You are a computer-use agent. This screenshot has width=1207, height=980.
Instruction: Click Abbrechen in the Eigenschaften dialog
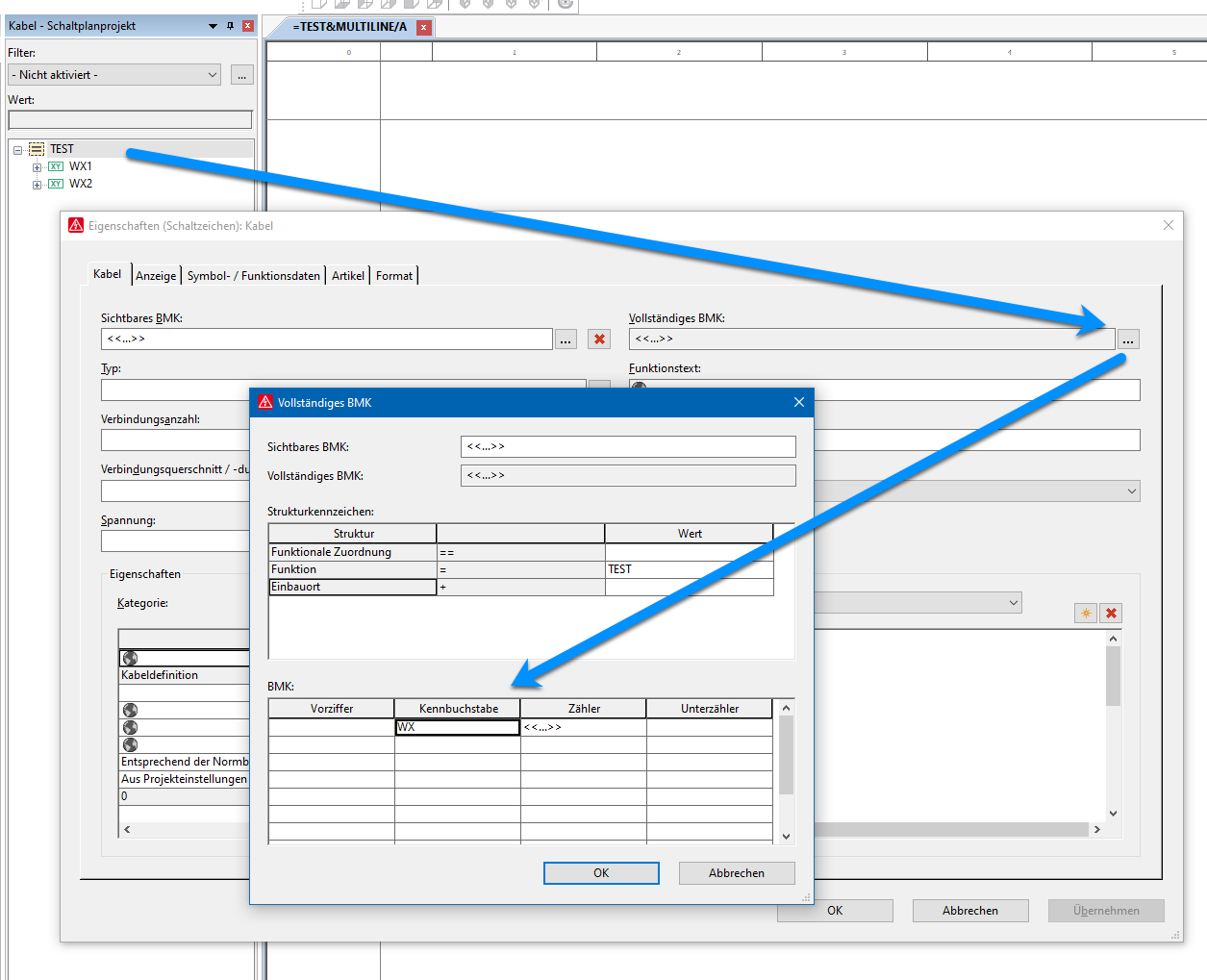[970, 911]
